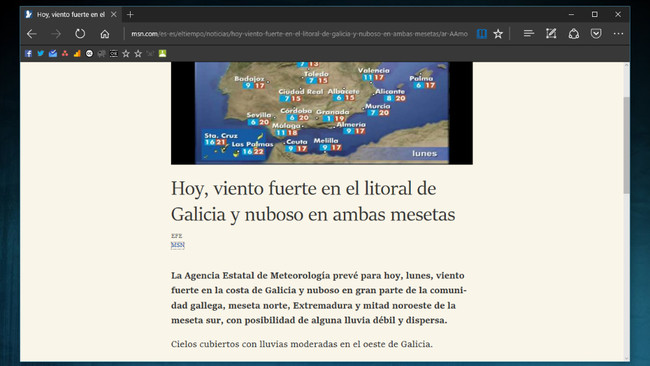Select the 'Hoy, viento fuerte en el' tab
This screenshot has height=366, width=650.
(70, 15)
